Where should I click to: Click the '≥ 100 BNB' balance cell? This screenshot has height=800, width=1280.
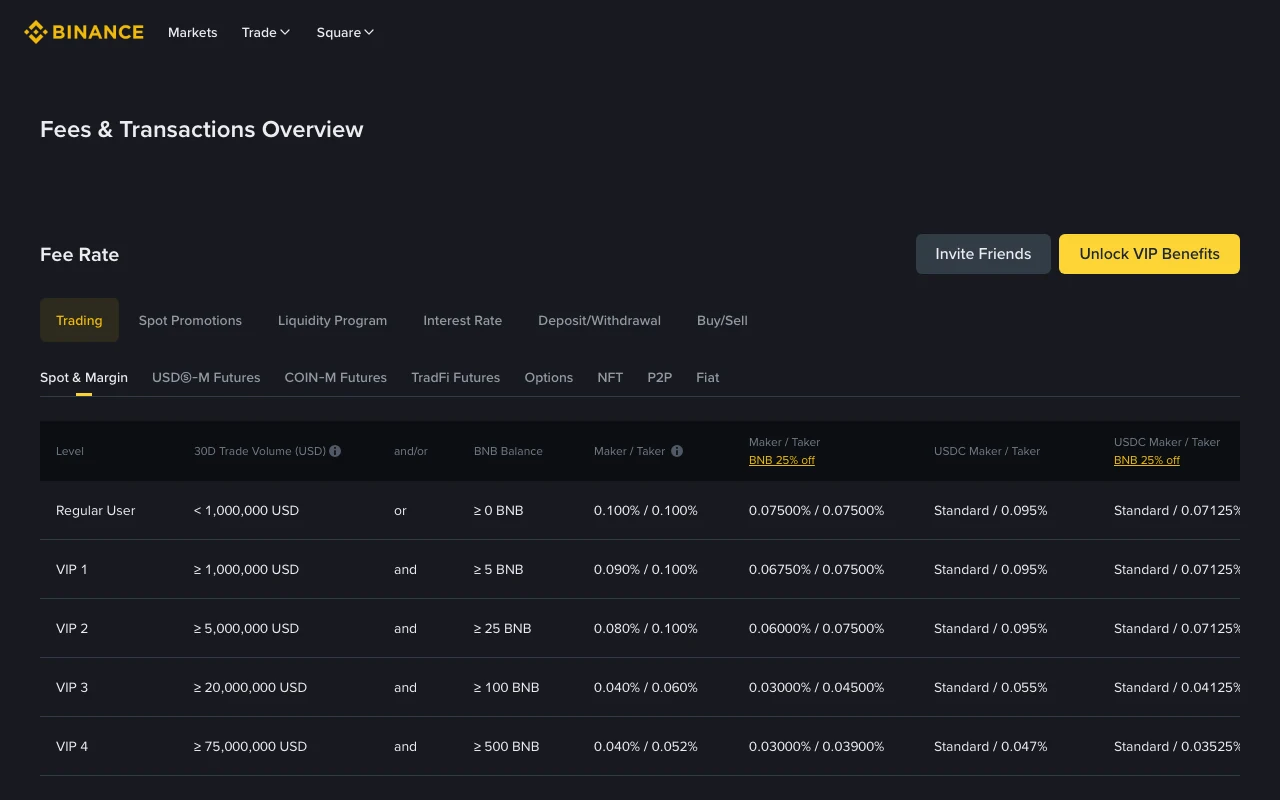[x=506, y=687]
